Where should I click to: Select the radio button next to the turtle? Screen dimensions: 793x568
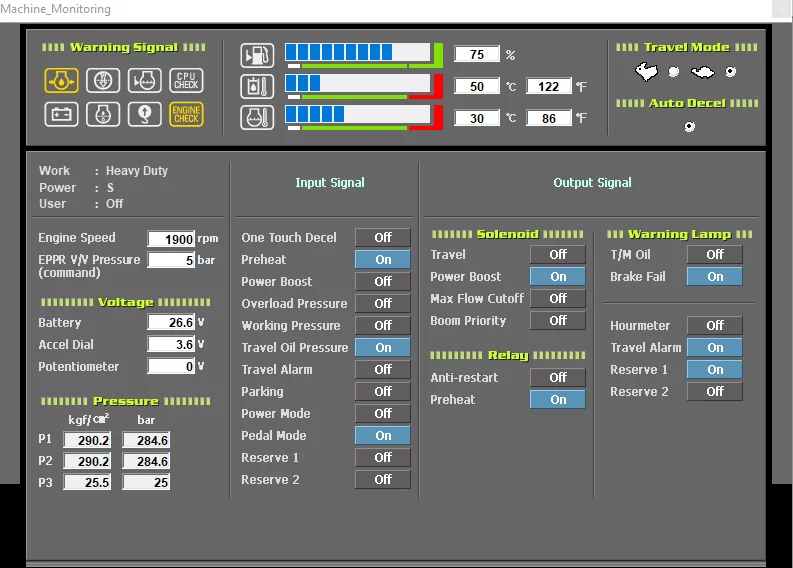731,72
